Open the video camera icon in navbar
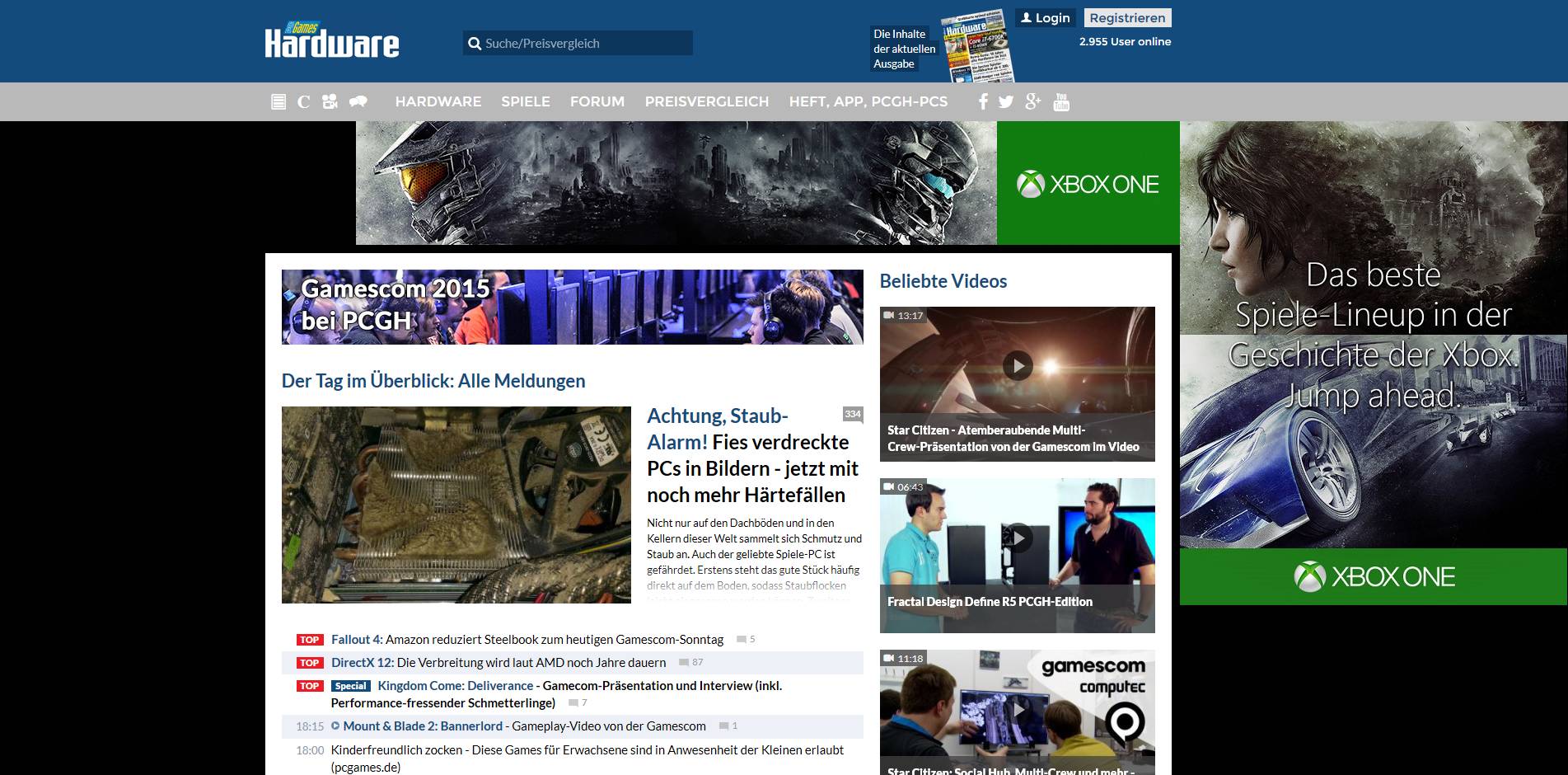The image size is (1568, 775). (x=330, y=102)
